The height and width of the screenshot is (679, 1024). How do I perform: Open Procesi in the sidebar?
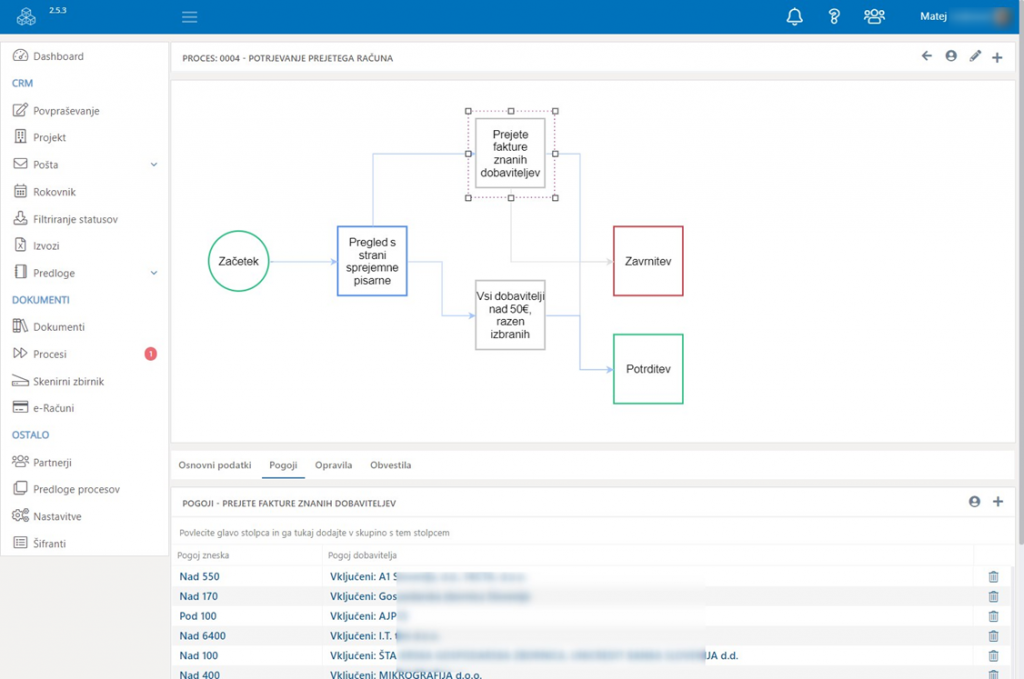50,354
